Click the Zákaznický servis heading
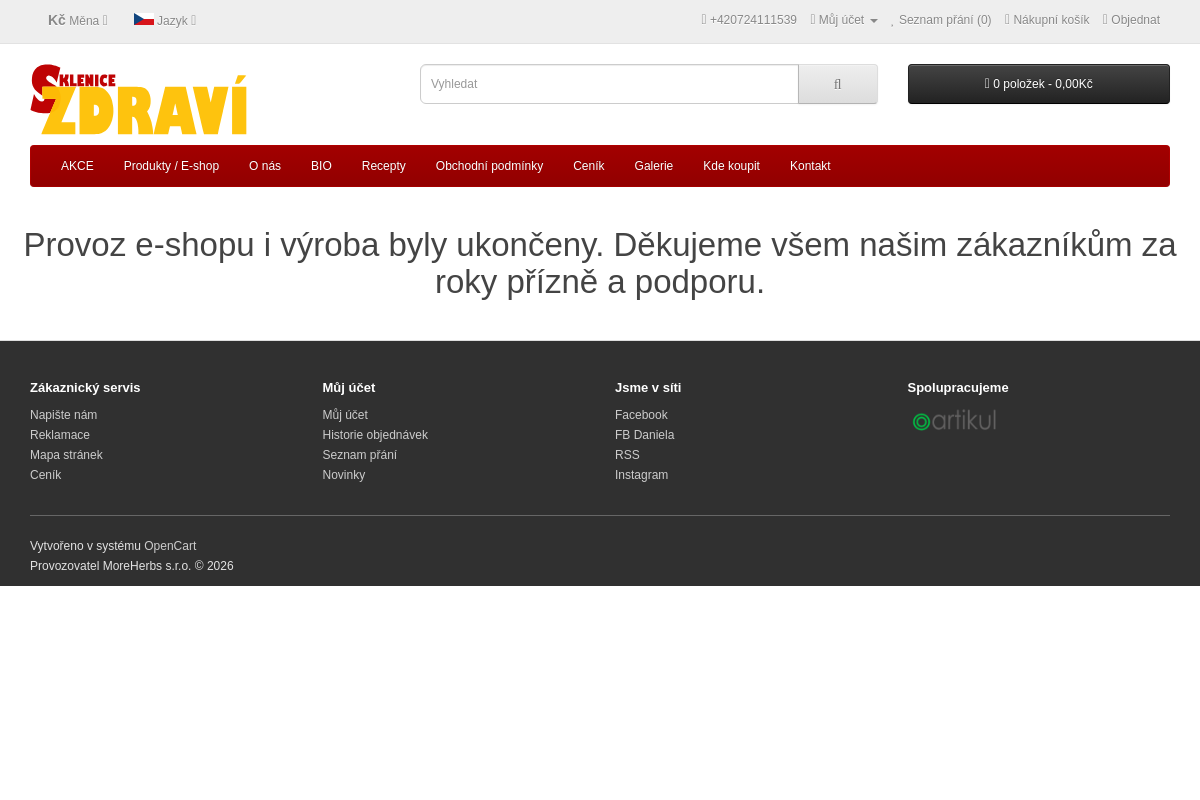 (85, 388)
